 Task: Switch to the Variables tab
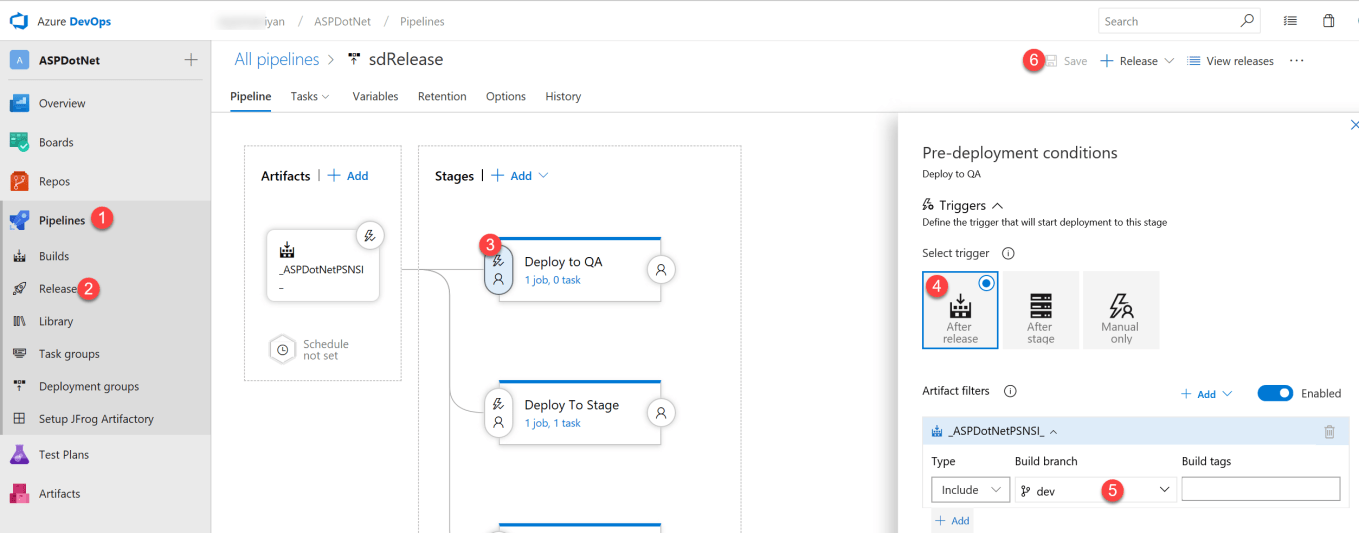[x=375, y=97]
